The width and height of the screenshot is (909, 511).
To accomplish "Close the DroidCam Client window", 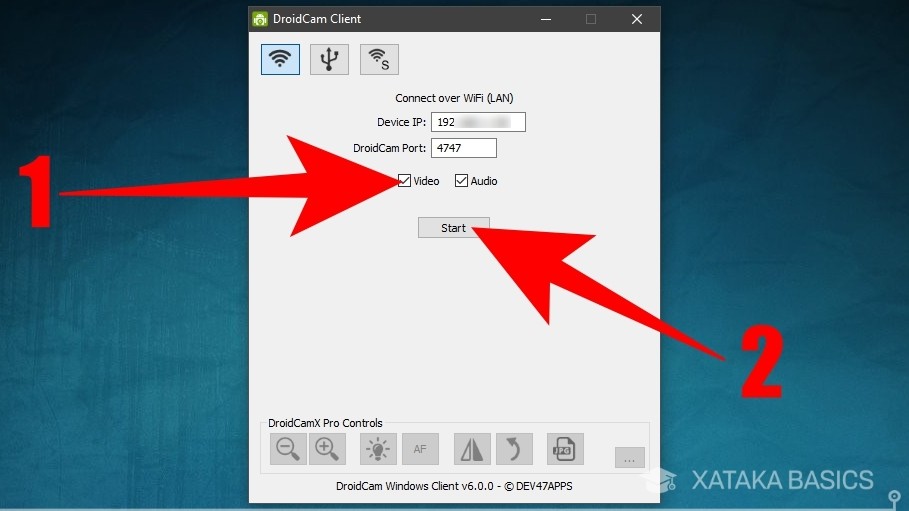I will coord(637,19).
